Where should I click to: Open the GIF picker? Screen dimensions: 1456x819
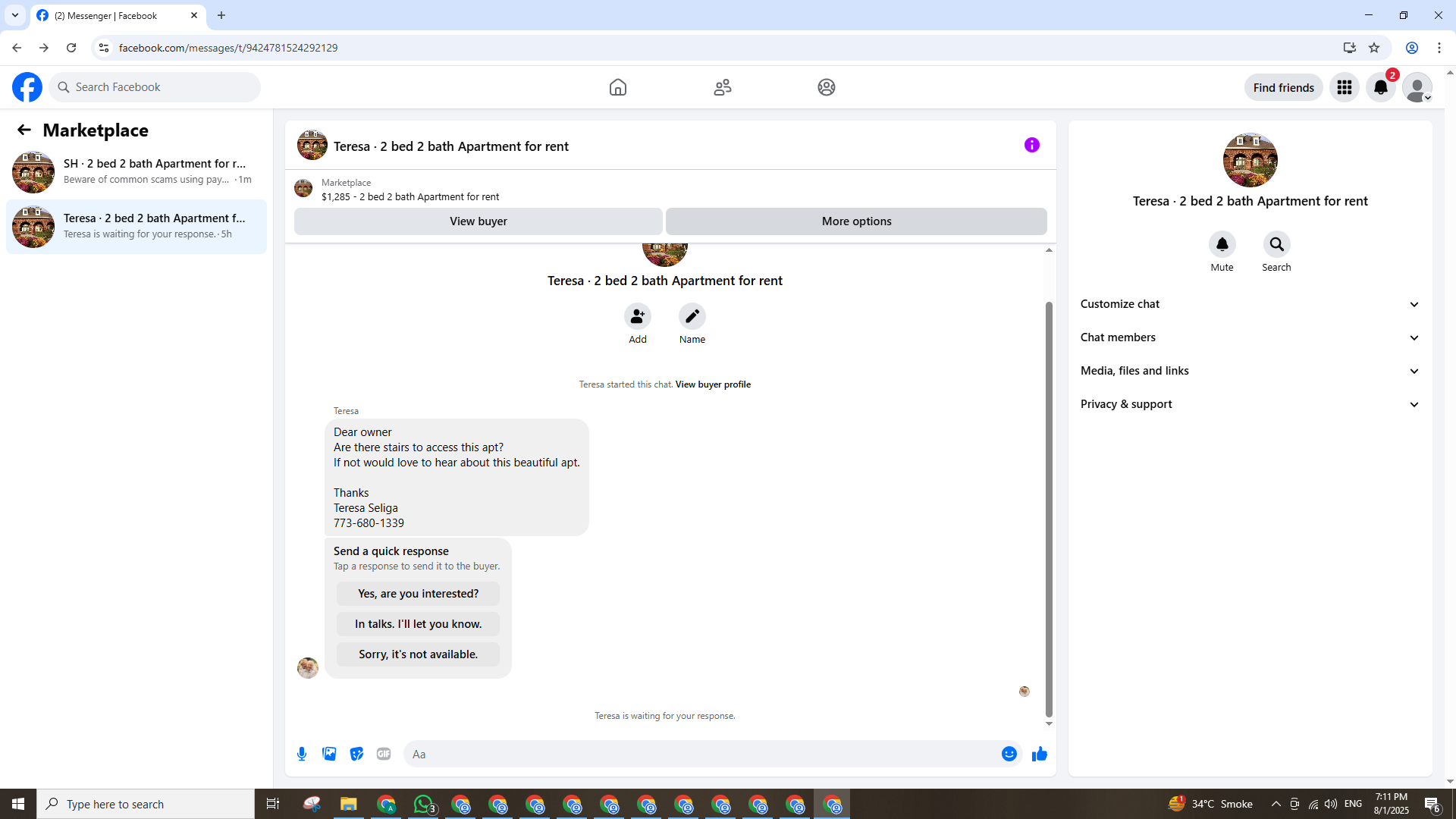pos(384,754)
